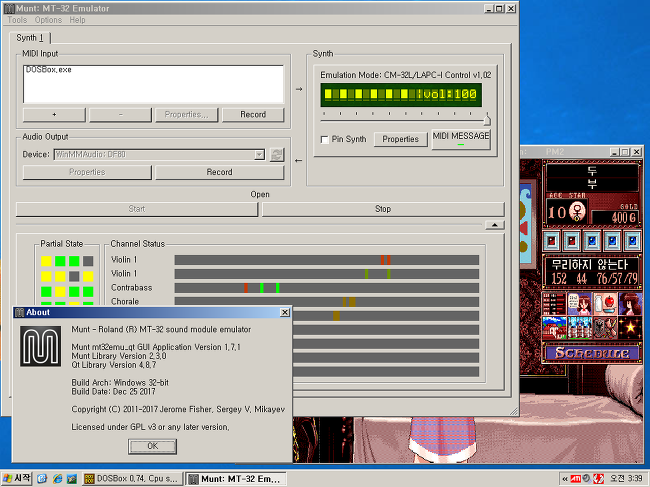The height and width of the screenshot is (487, 650).
Task: Click the Munt: MT-32 Em... taskbar button
Action: pos(235,479)
